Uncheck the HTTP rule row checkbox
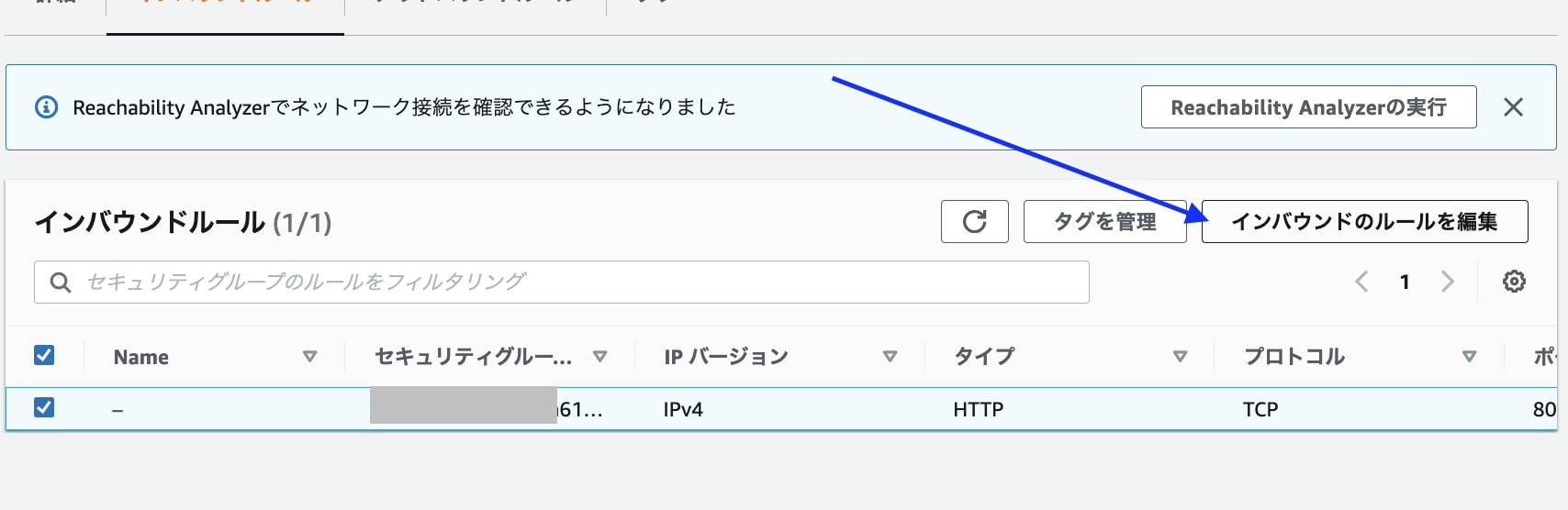The width and height of the screenshot is (1568, 510). click(x=44, y=407)
